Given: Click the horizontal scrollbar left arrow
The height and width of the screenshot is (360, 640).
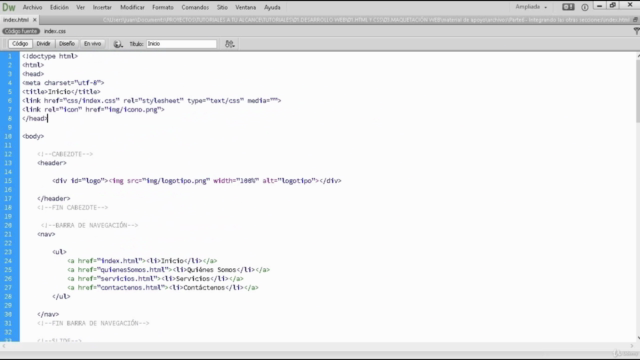Looking at the screenshot, I should [x=4, y=346].
